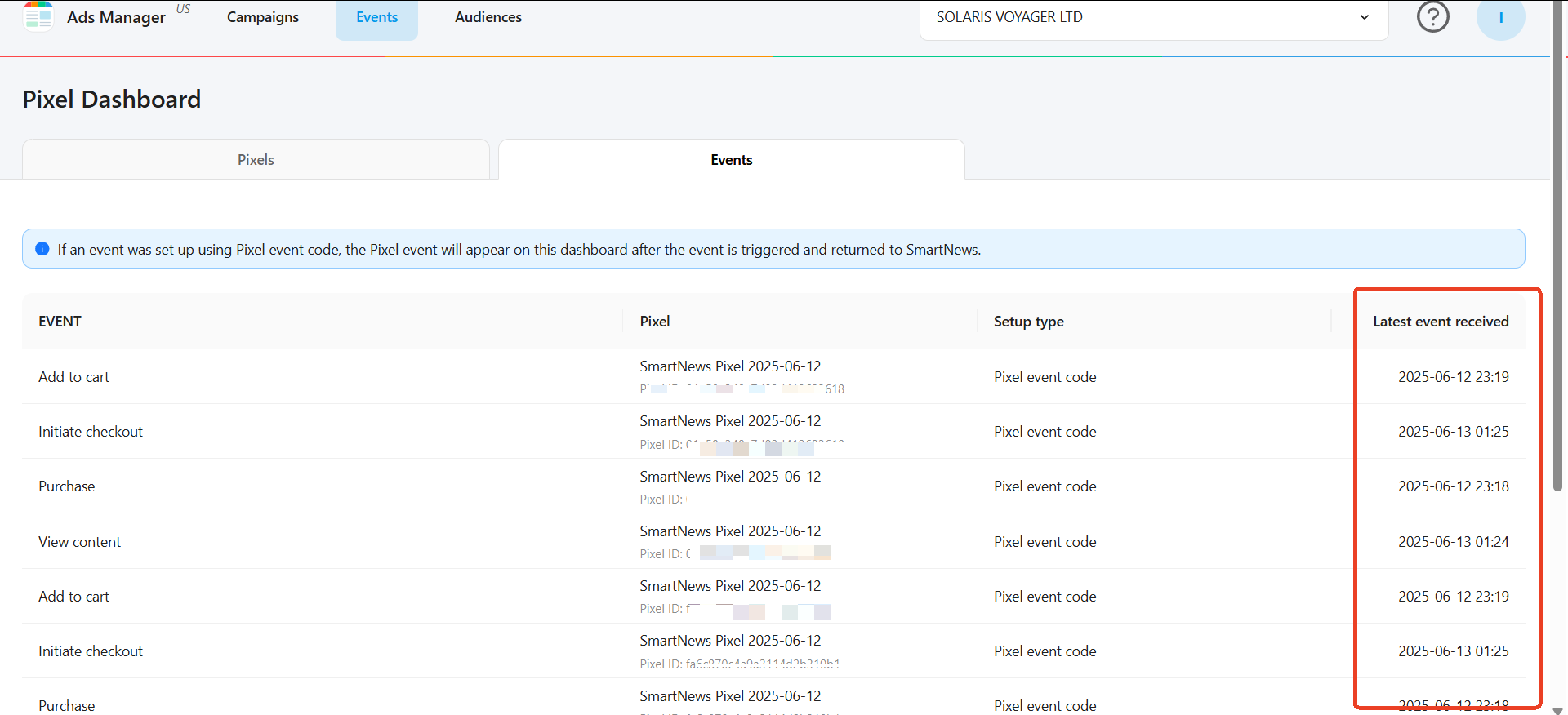Open the user profile avatar
This screenshot has height=715, width=1568.
[x=1500, y=17]
